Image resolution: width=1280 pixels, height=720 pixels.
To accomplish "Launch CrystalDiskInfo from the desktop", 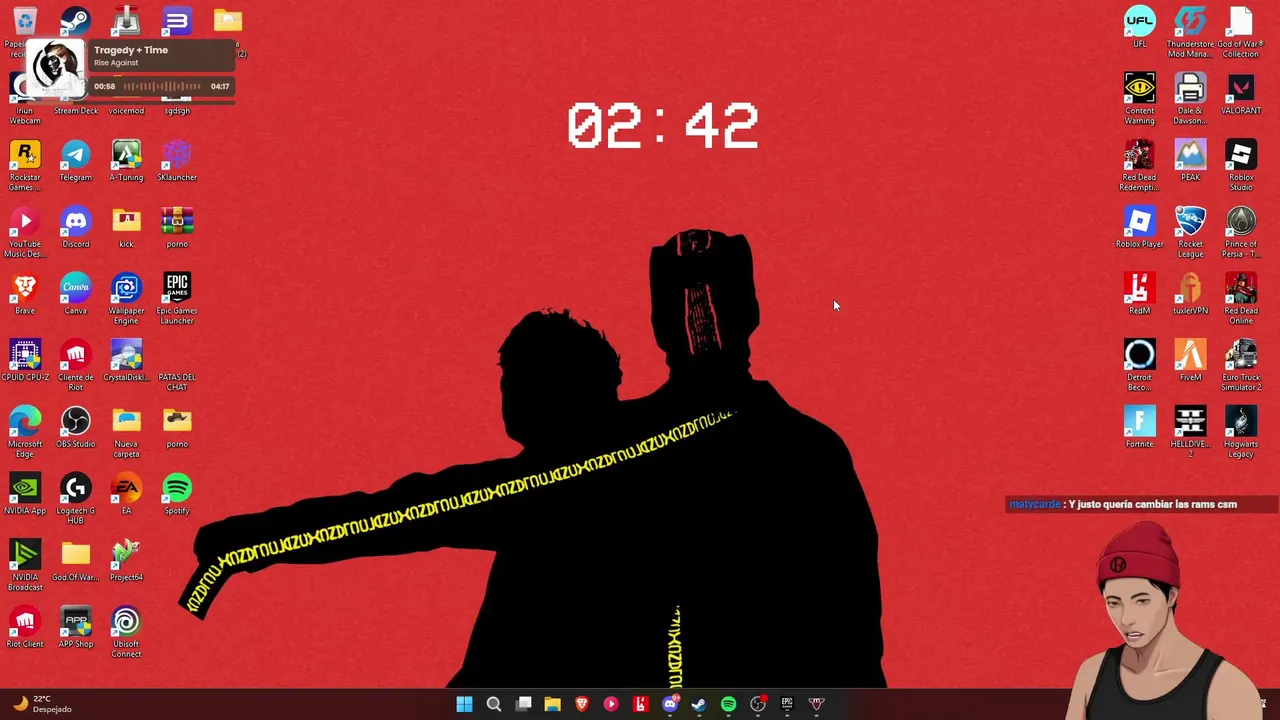I will click(x=126, y=361).
